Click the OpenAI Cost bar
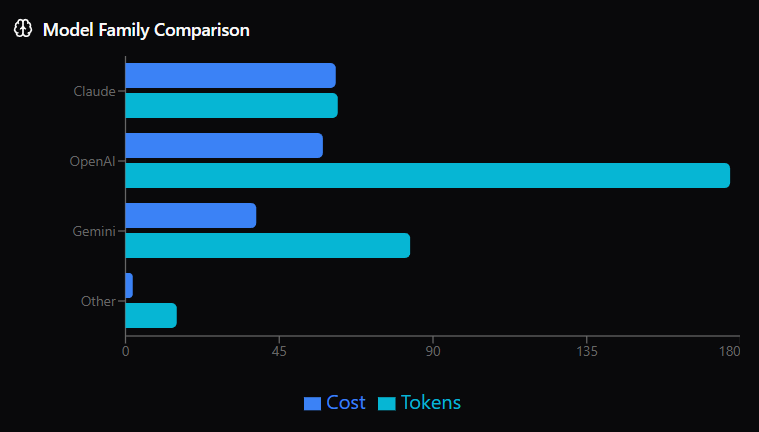 click(224, 145)
